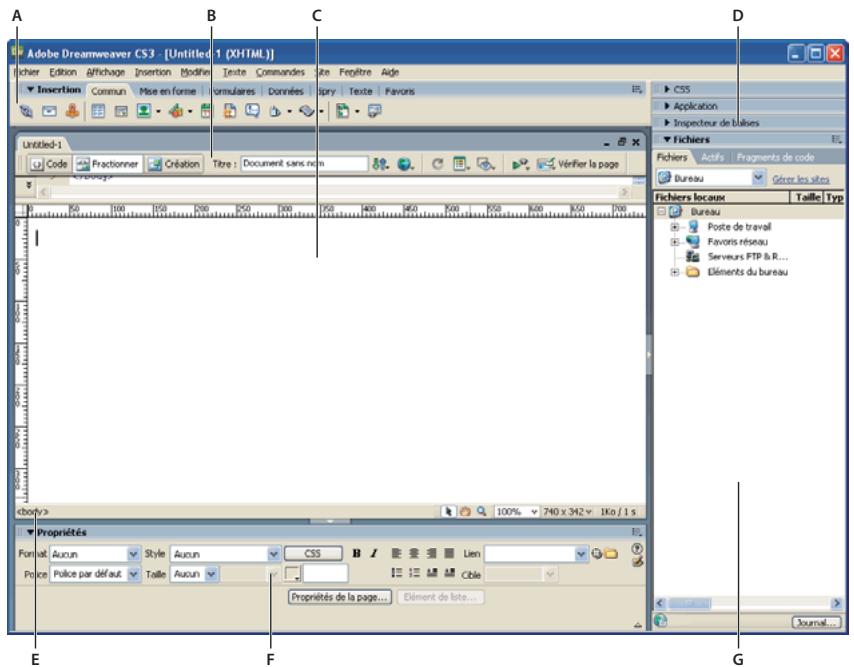The image size is (854, 667).
Task: Toggle Italic formatting in Propriétés
Action: pos(374,553)
